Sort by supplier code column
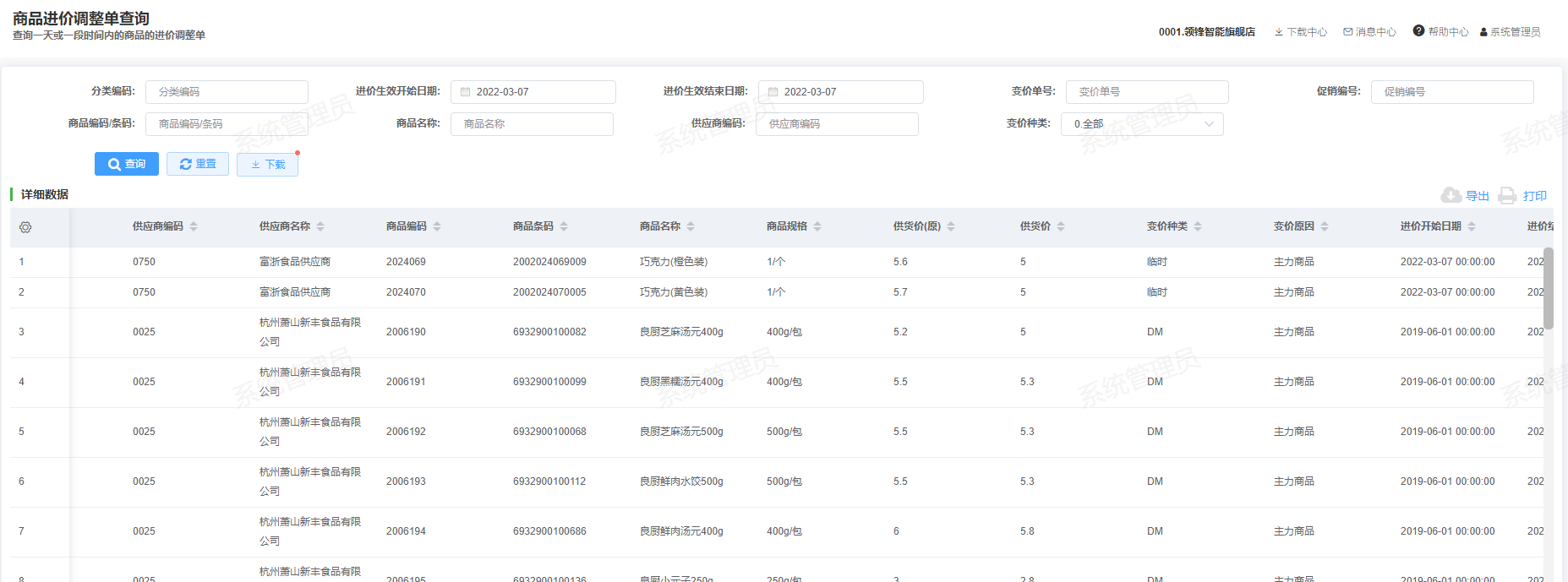 coord(194,226)
